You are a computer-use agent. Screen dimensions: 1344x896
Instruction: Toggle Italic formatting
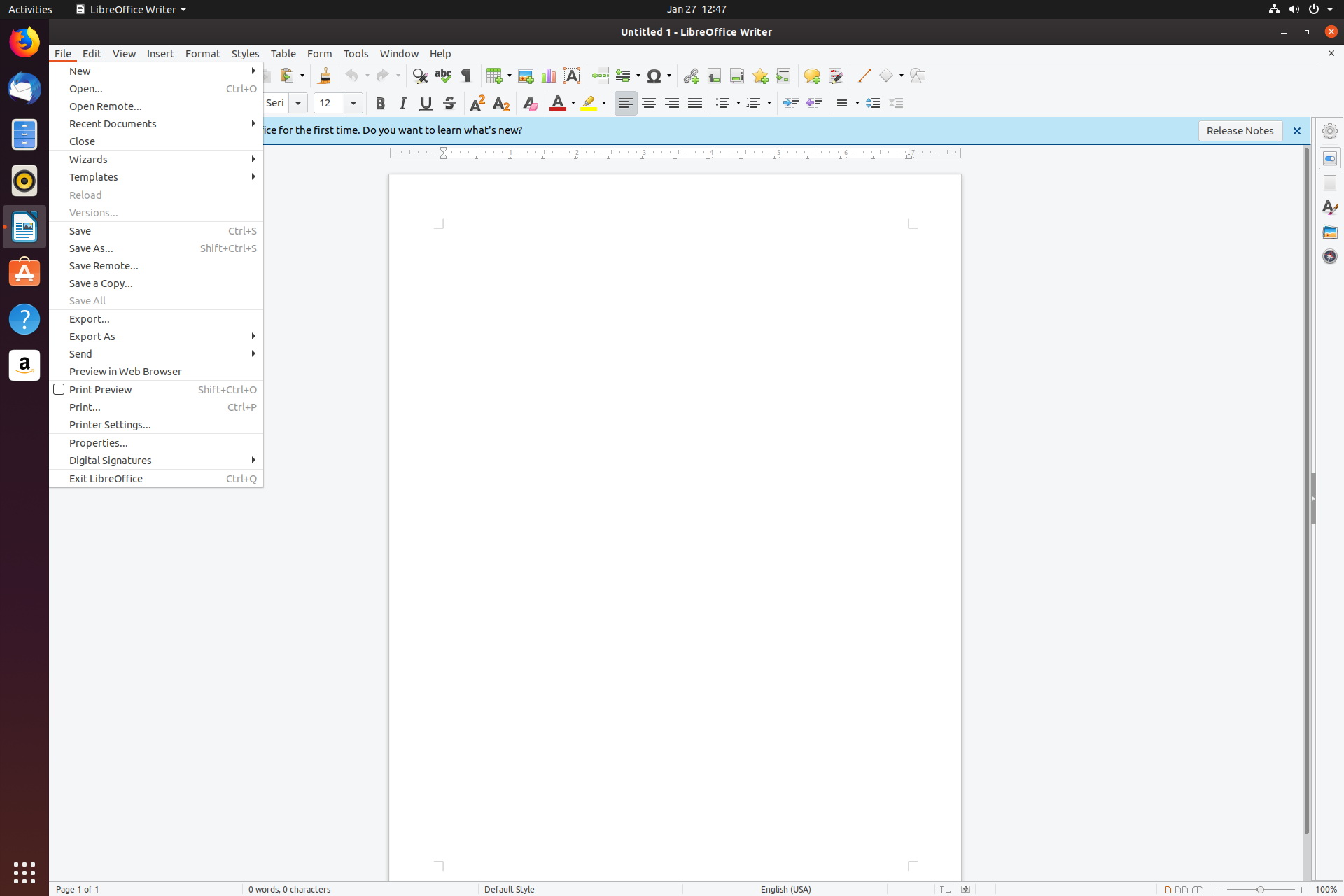pyautogui.click(x=402, y=103)
